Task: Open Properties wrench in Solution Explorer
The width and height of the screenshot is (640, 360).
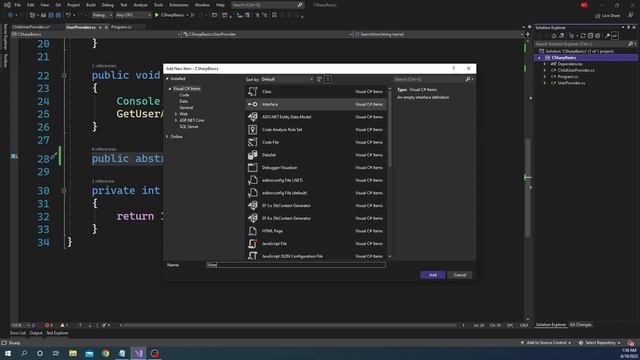Action: 608,36
